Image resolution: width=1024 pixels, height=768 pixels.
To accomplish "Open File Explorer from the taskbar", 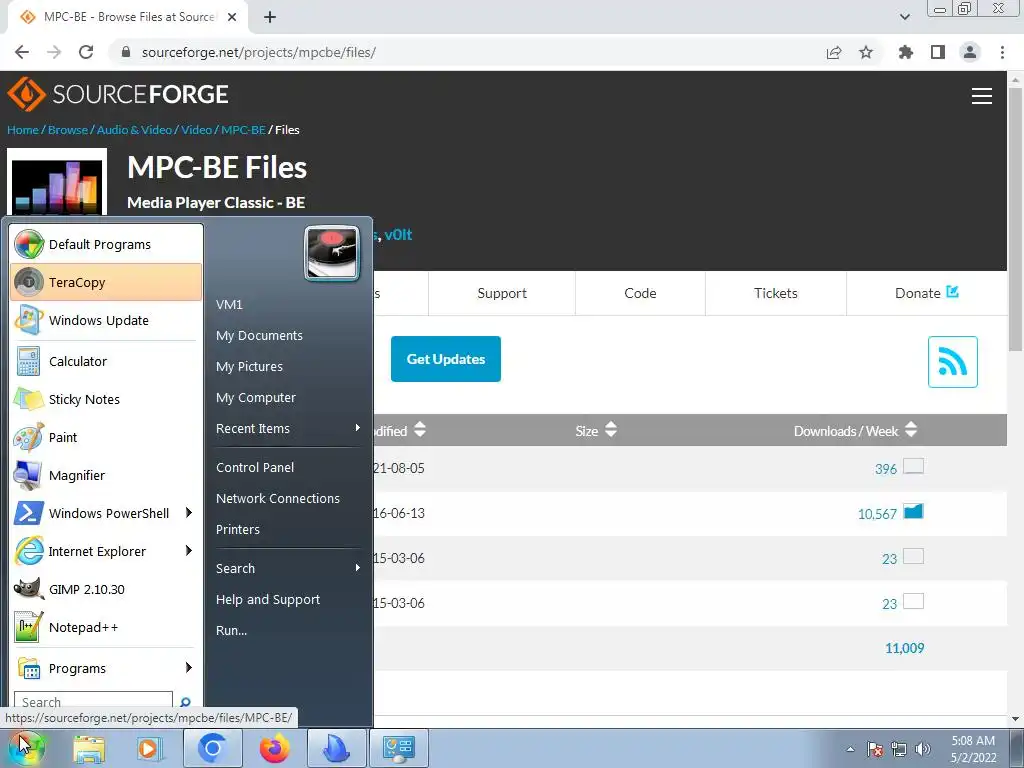I will [89, 748].
